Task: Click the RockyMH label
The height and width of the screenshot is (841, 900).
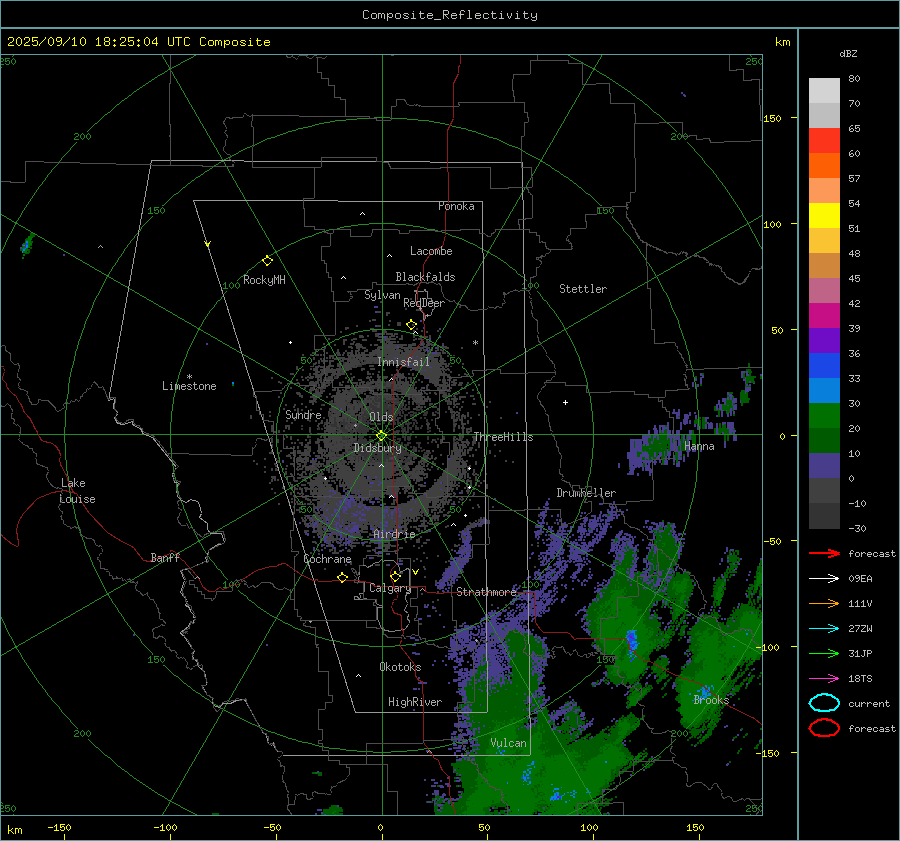Action: [264, 280]
